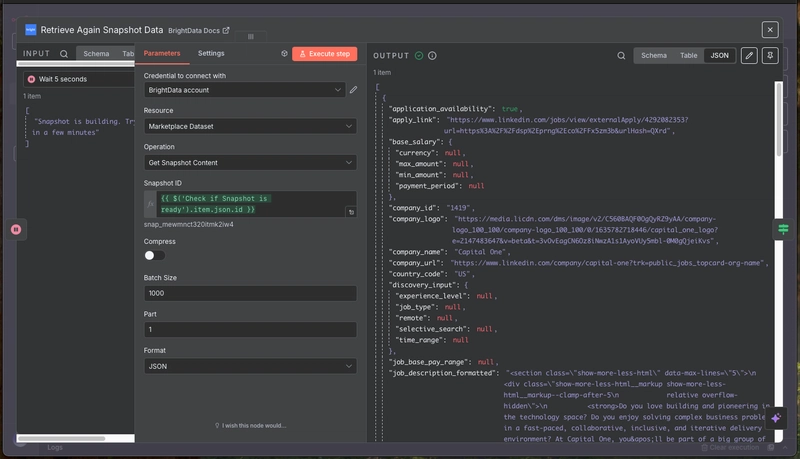Open the Parameters tab

pyautogui.click(x=162, y=53)
